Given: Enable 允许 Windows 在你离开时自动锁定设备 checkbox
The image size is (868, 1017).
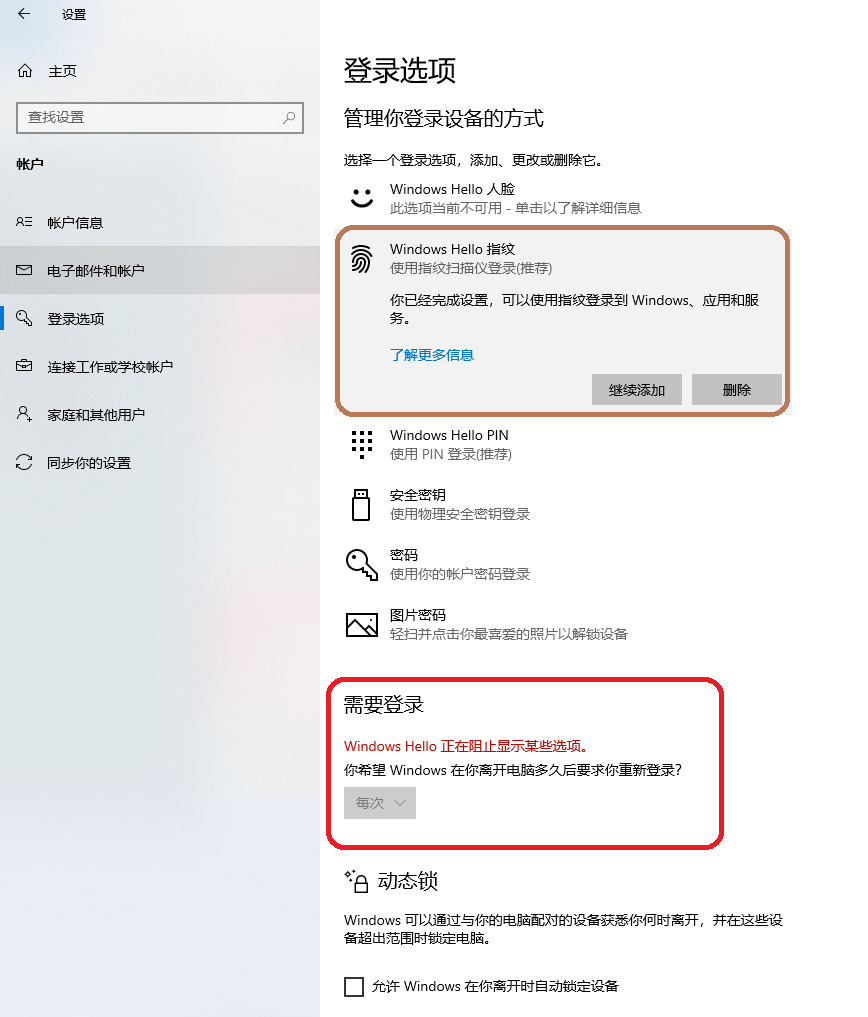Looking at the screenshot, I should pos(354,987).
